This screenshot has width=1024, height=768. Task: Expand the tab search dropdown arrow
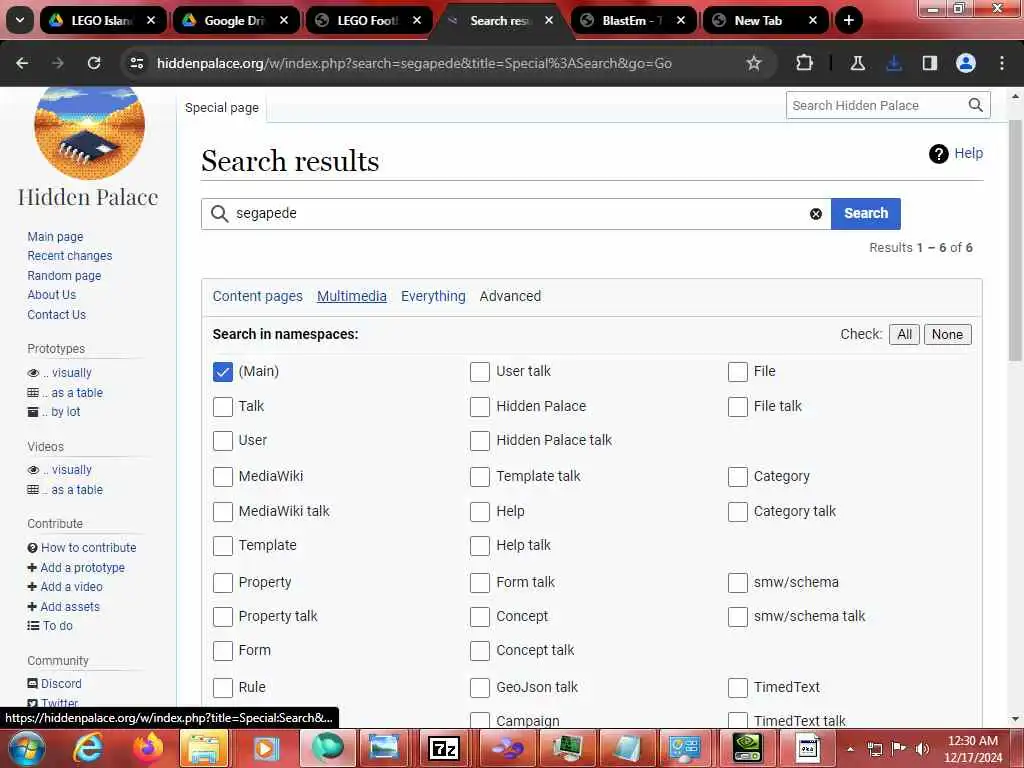(x=20, y=20)
